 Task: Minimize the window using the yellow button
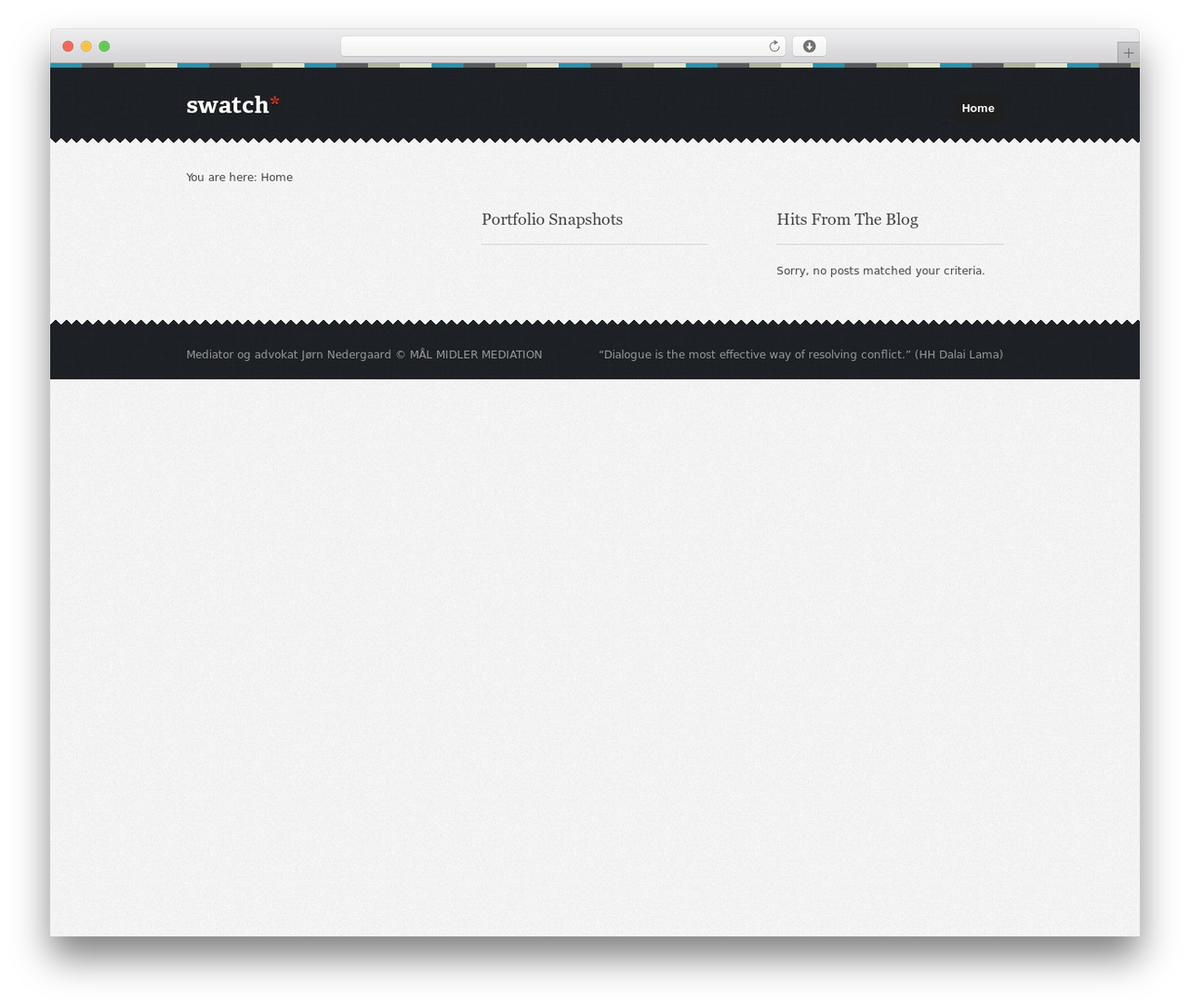coord(86,46)
